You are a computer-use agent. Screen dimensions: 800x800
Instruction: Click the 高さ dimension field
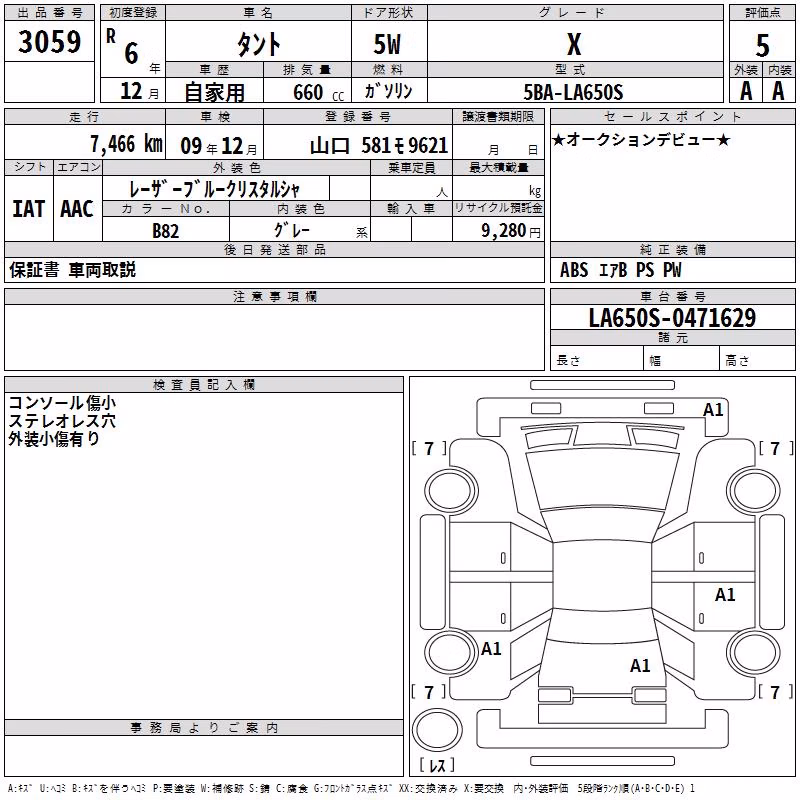757,359
